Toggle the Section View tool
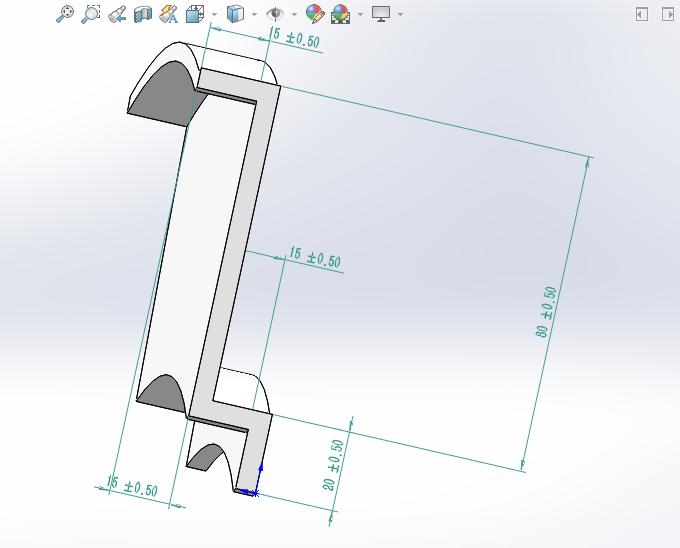The image size is (680, 548). pyautogui.click(x=143, y=14)
